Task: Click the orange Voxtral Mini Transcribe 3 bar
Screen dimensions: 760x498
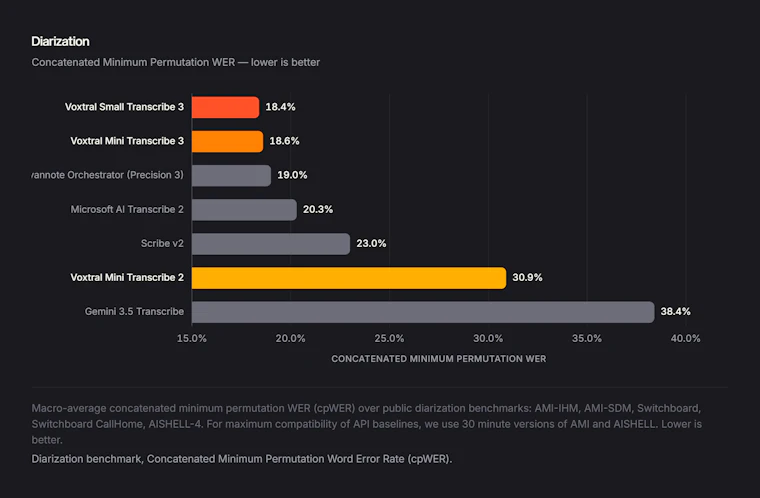Action: 227,141
